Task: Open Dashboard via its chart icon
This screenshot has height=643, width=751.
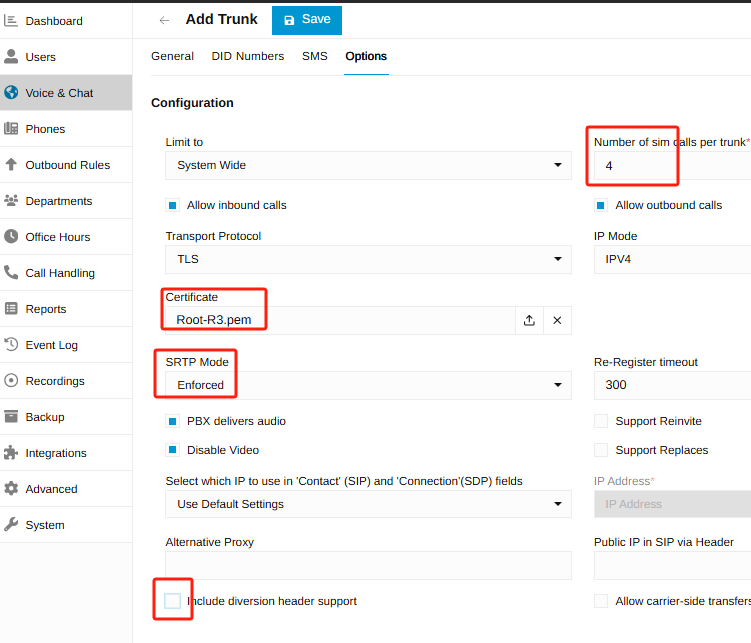Action: point(11,21)
